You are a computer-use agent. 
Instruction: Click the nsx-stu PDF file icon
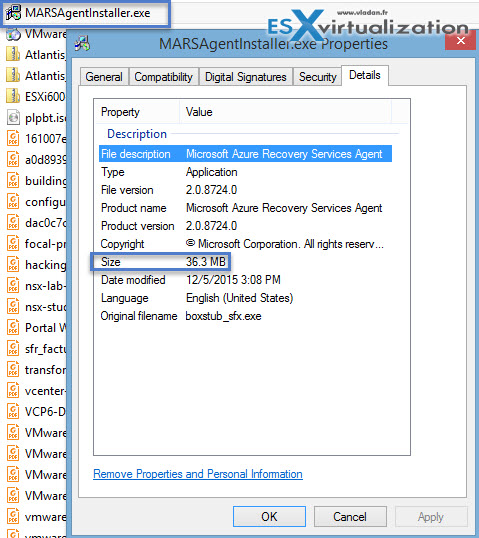(13, 307)
